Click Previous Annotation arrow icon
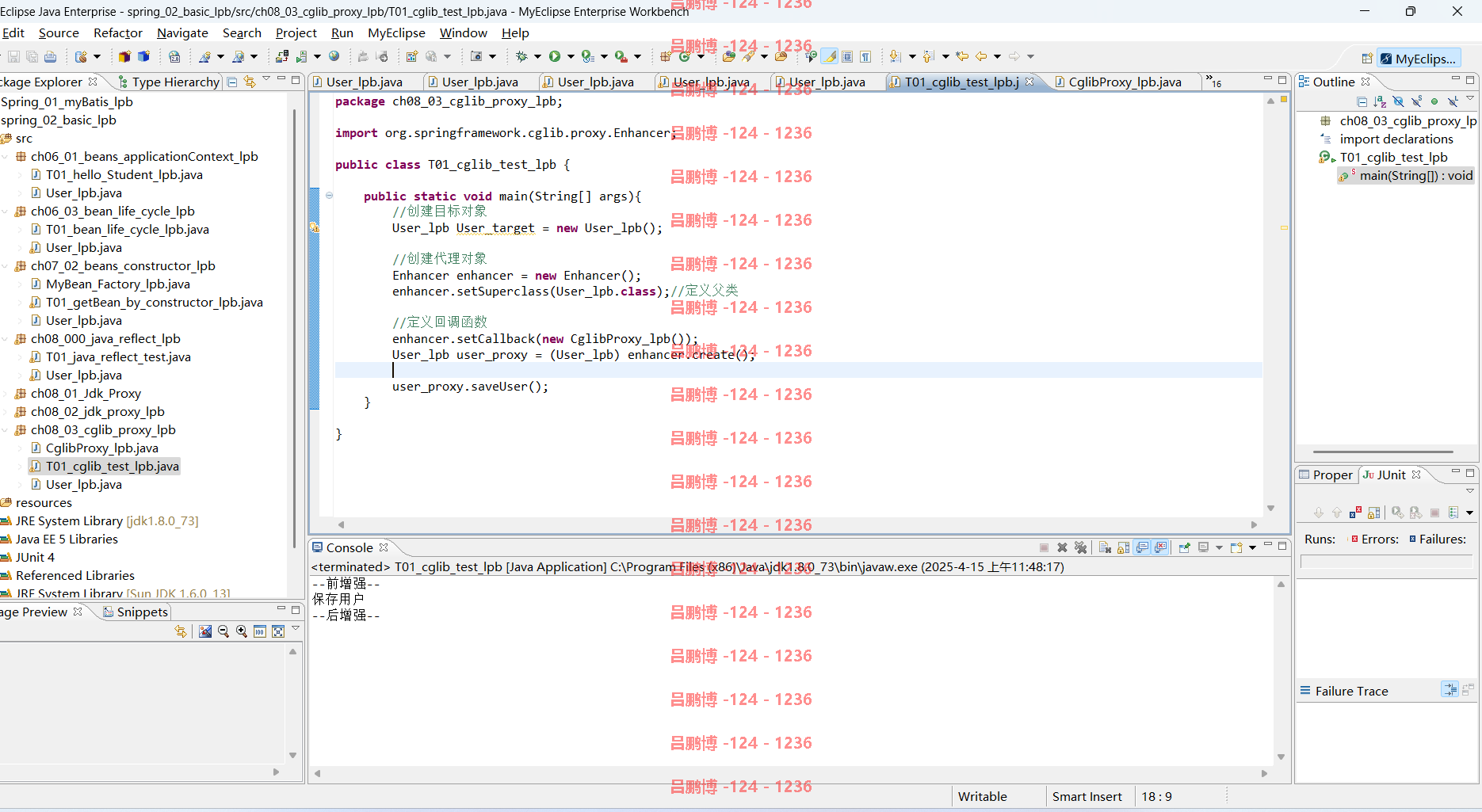The image size is (1482, 812). pyautogui.click(x=928, y=56)
